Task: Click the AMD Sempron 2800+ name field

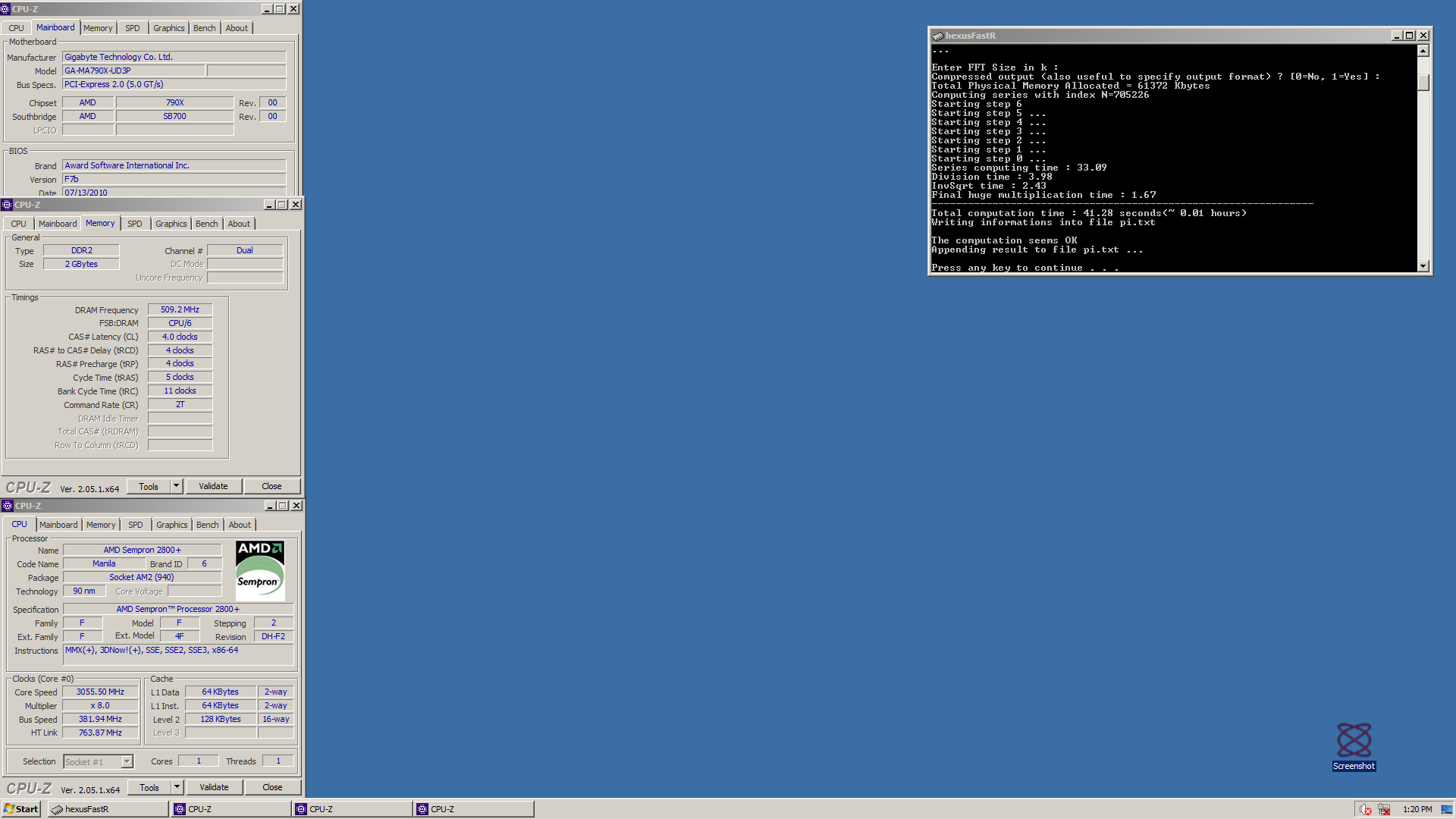Action: point(142,550)
